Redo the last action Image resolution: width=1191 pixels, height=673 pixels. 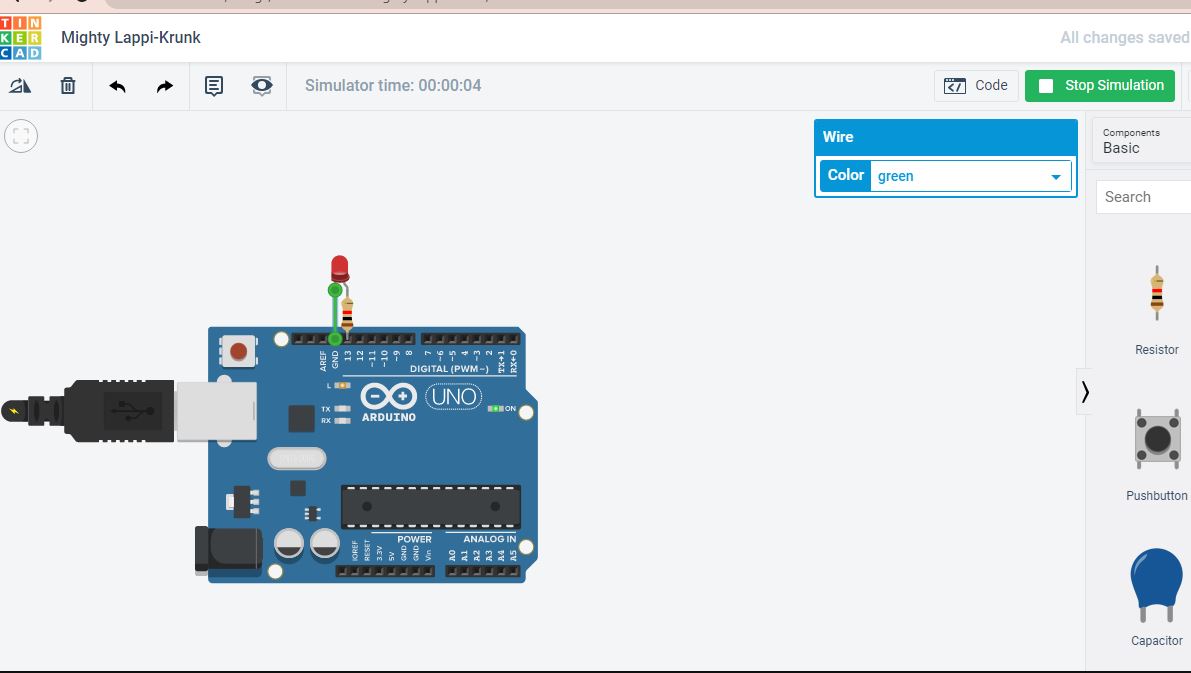coord(165,86)
